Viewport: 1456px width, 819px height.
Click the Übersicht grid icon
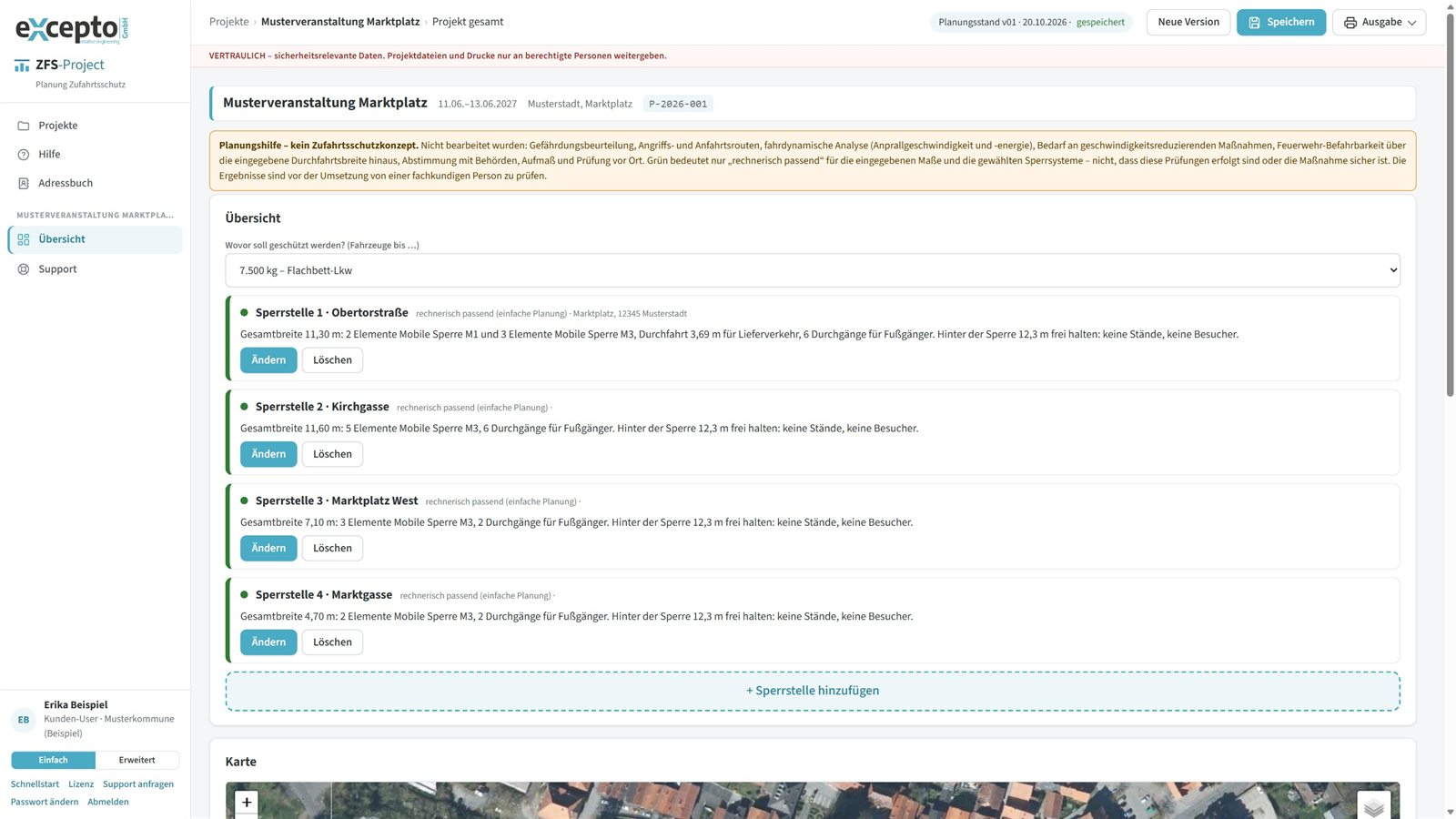[24, 239]
